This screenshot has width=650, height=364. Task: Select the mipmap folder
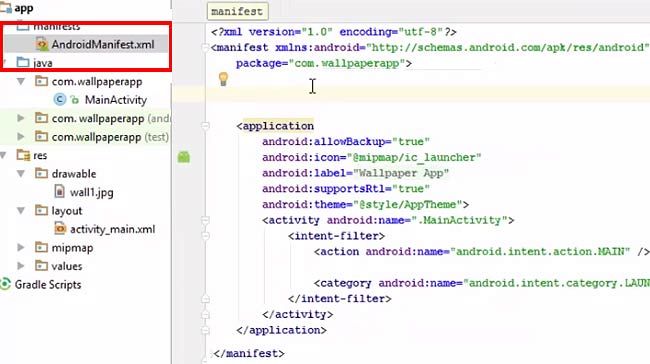72,248
